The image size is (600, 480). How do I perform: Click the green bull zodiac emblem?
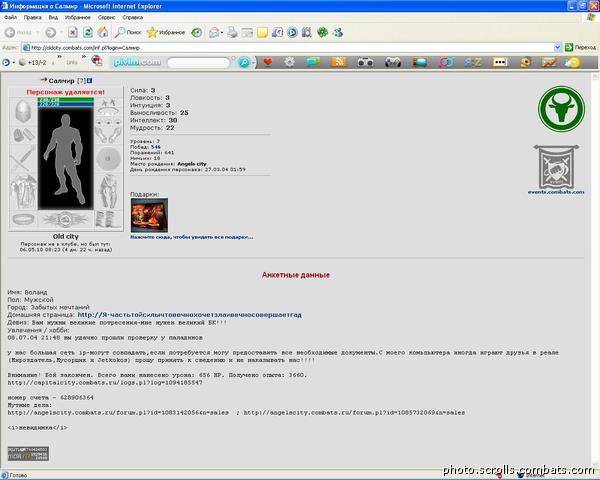click(561, 109)
